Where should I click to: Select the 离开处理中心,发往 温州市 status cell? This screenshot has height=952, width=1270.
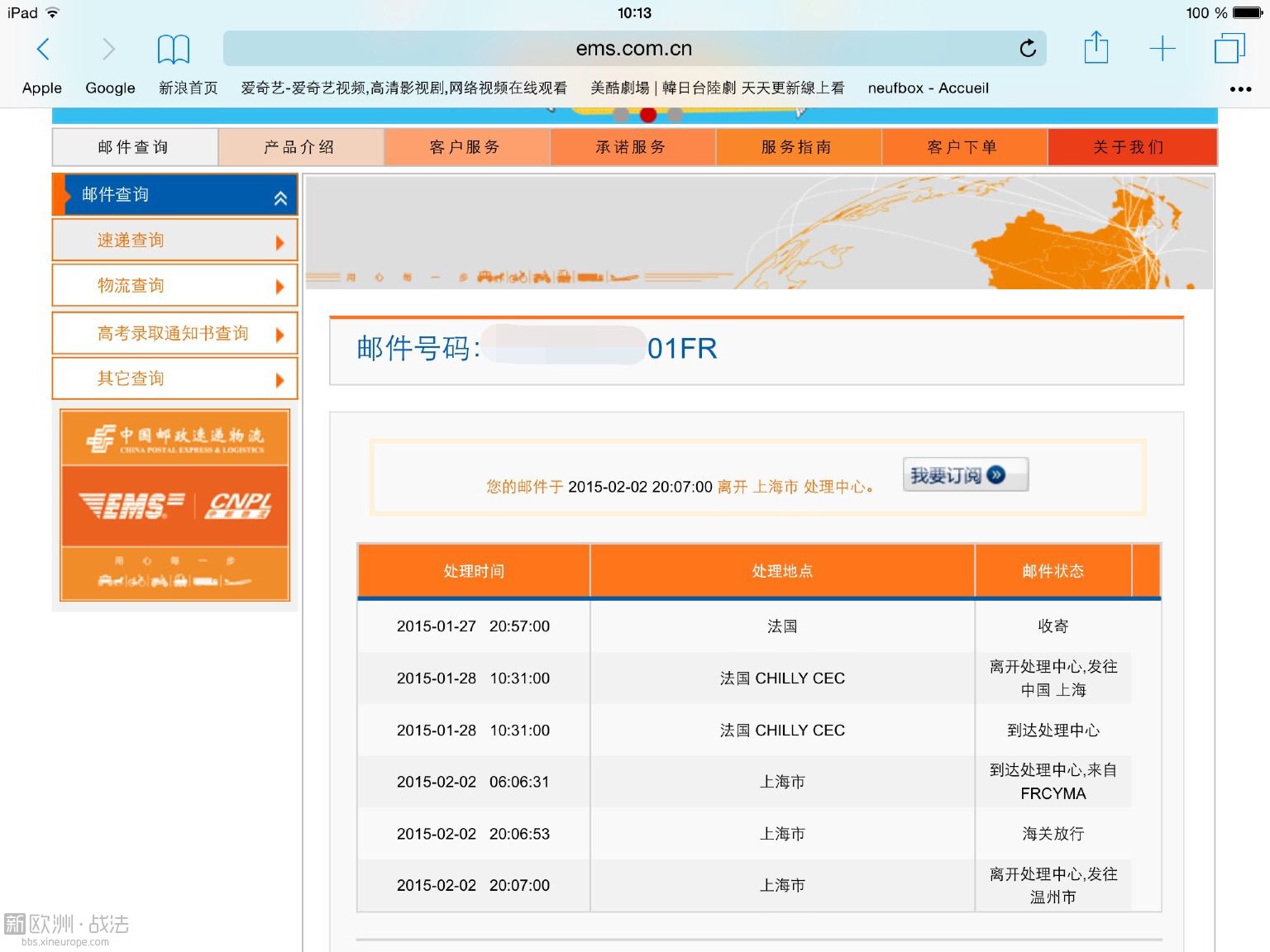click(1053, 885)
